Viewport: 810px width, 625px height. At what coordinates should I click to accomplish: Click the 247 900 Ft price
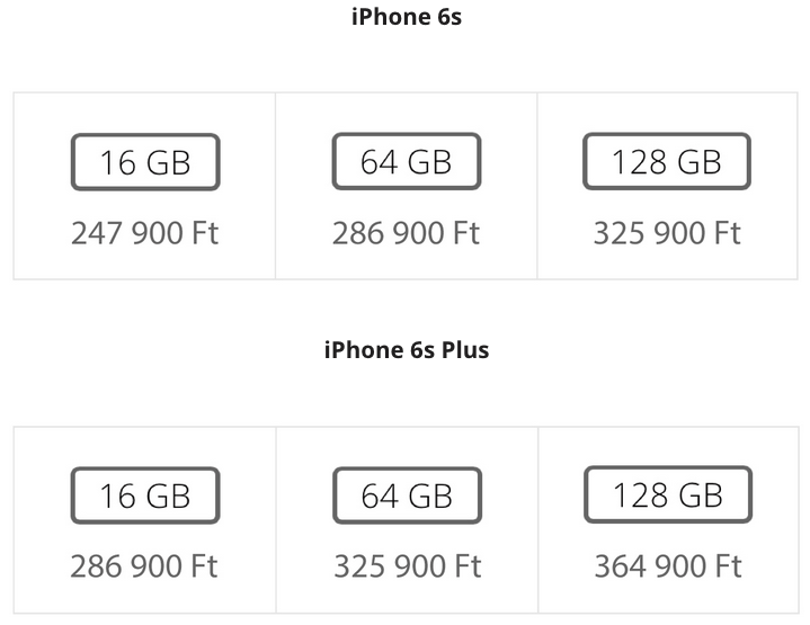pyautogui.click(x=145, y=233)
